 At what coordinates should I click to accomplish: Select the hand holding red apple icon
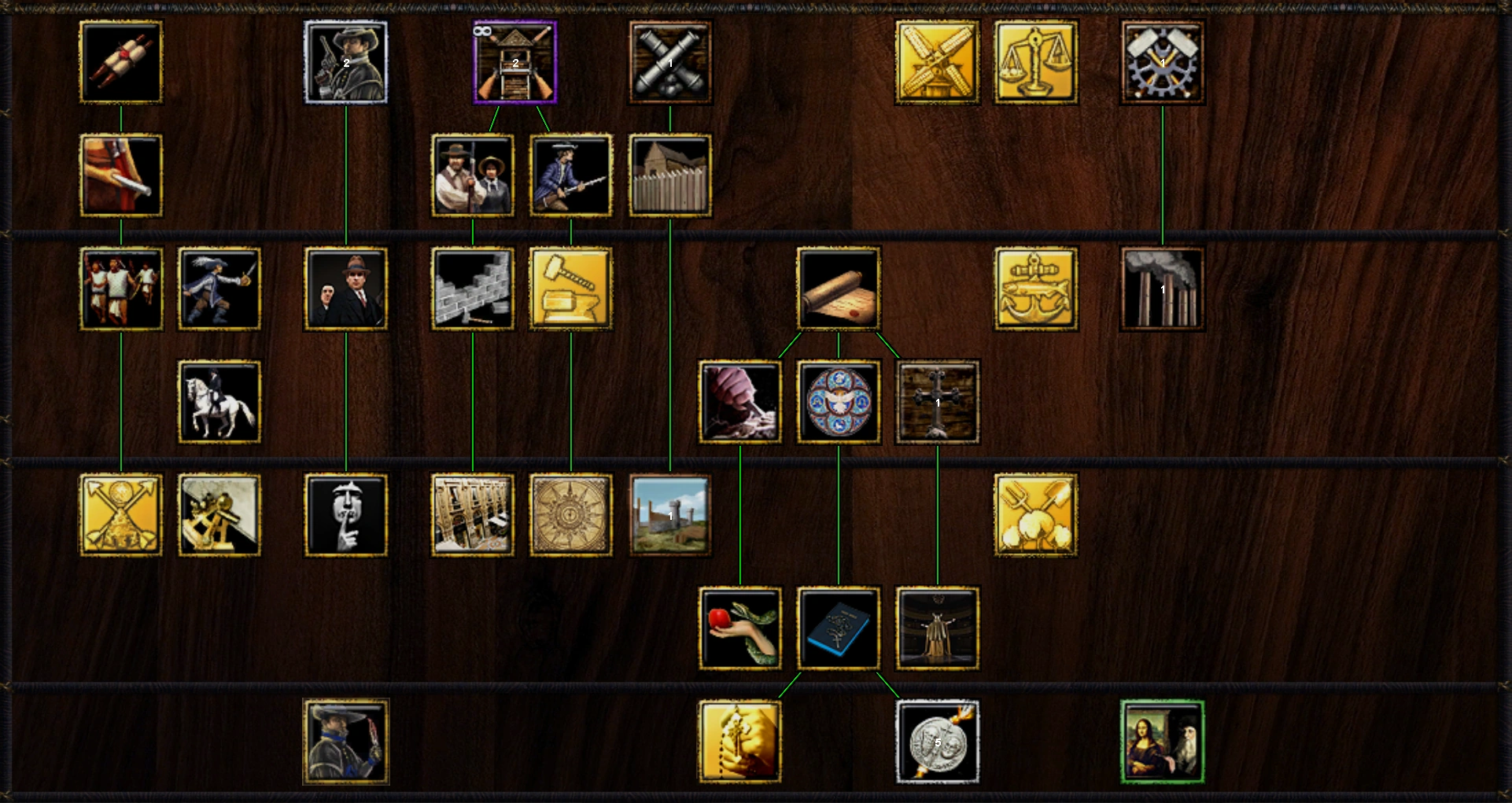coord(740,628)
